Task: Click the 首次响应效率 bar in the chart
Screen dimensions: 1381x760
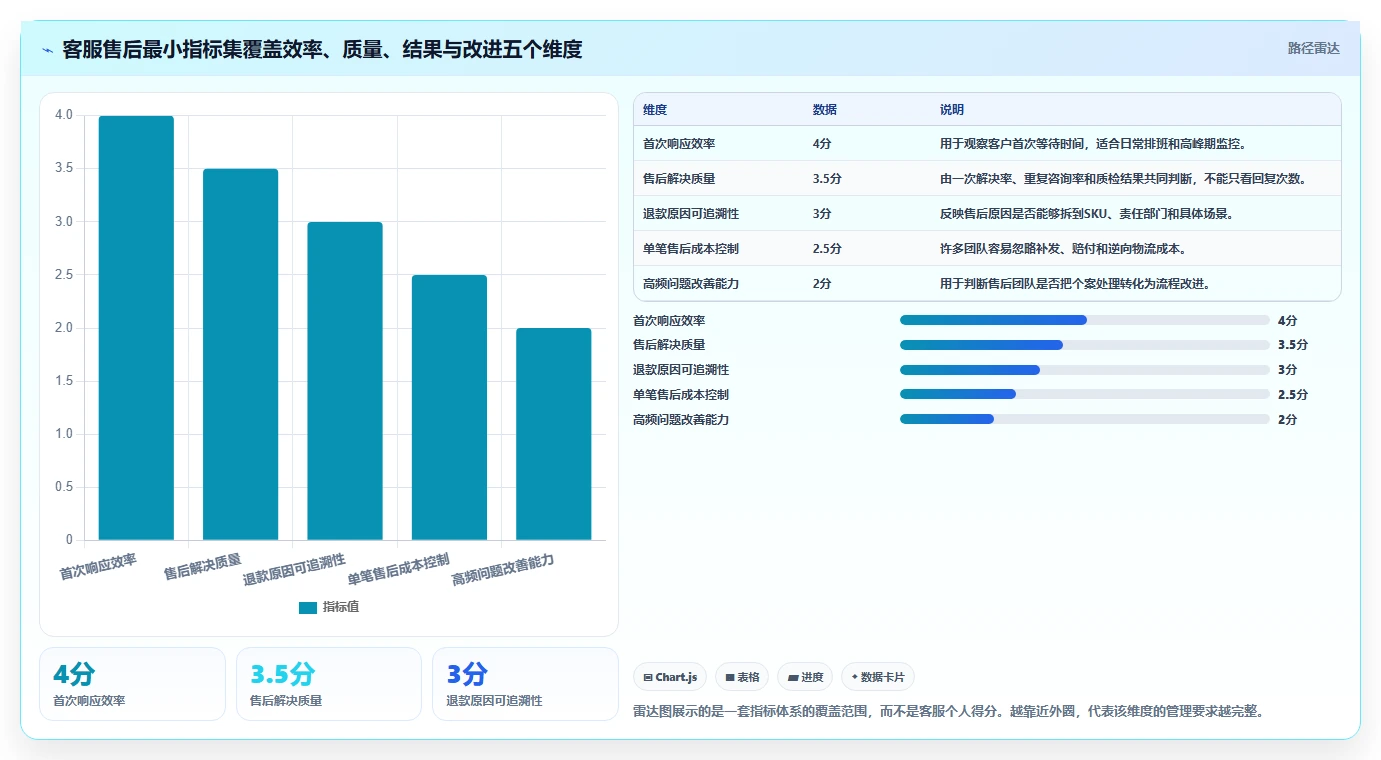Action: pyautogui.click(x=136, y=328)
